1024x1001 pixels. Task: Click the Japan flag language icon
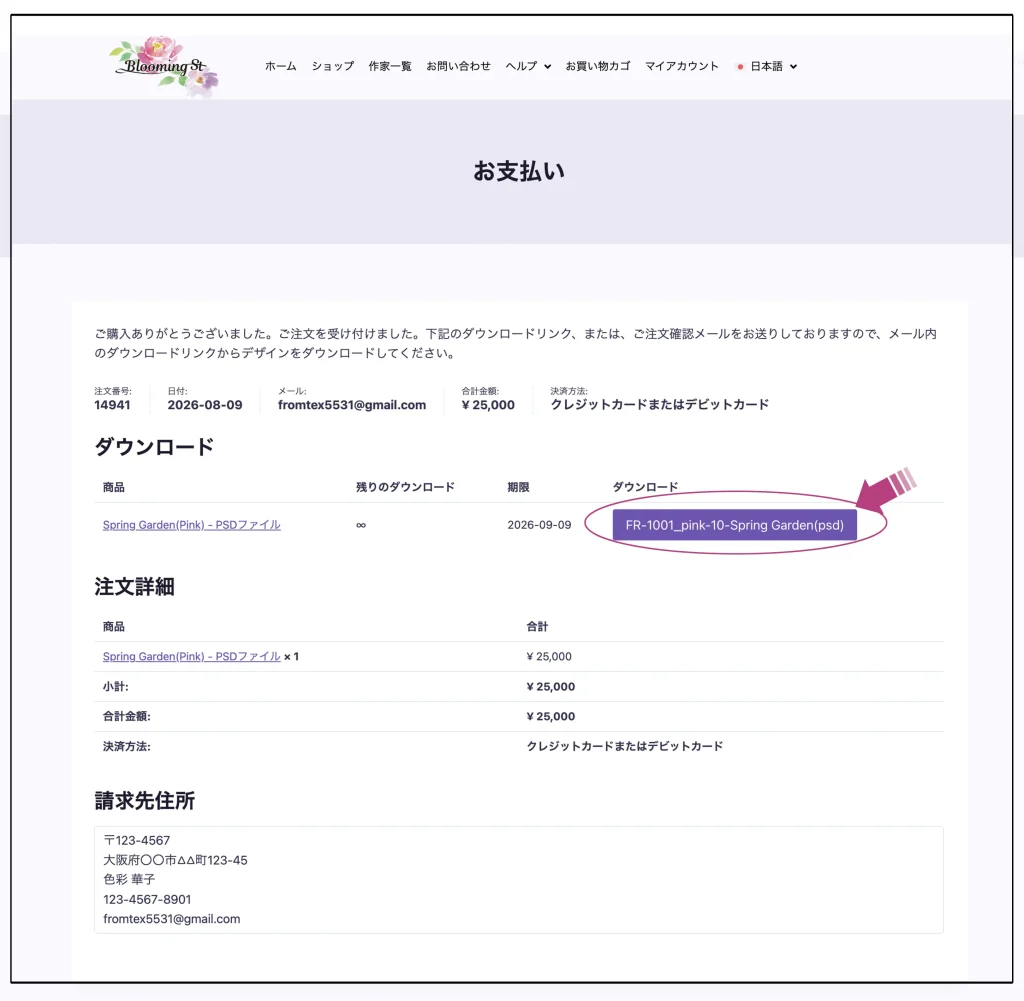point(740,67)
